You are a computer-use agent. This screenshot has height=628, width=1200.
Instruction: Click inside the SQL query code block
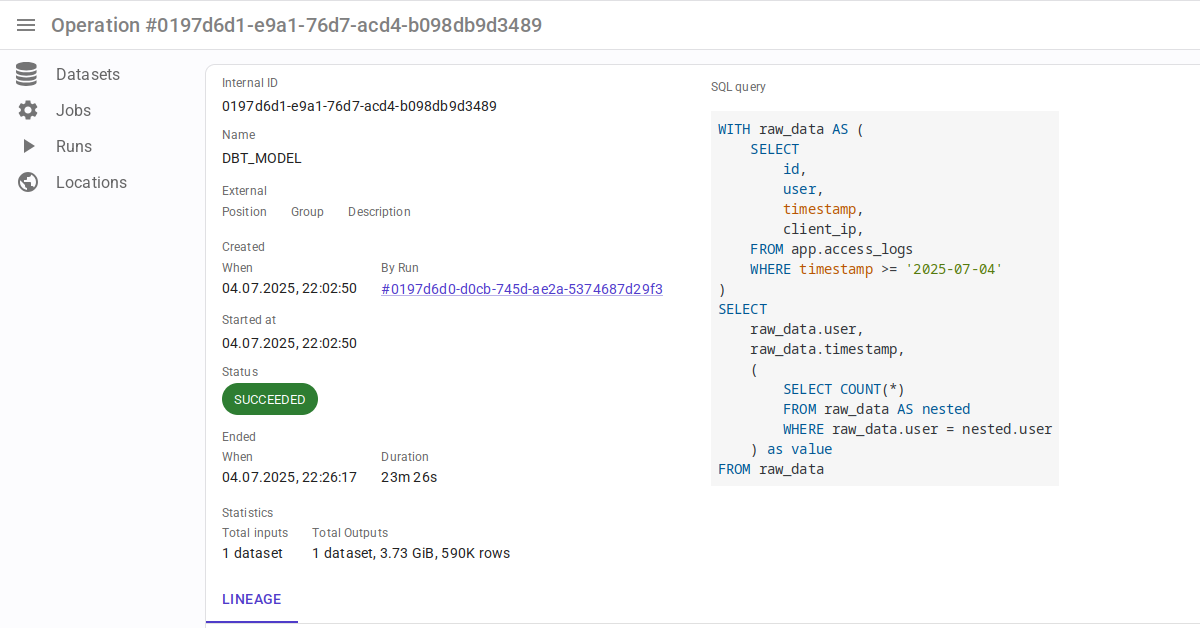click(884, 298)
